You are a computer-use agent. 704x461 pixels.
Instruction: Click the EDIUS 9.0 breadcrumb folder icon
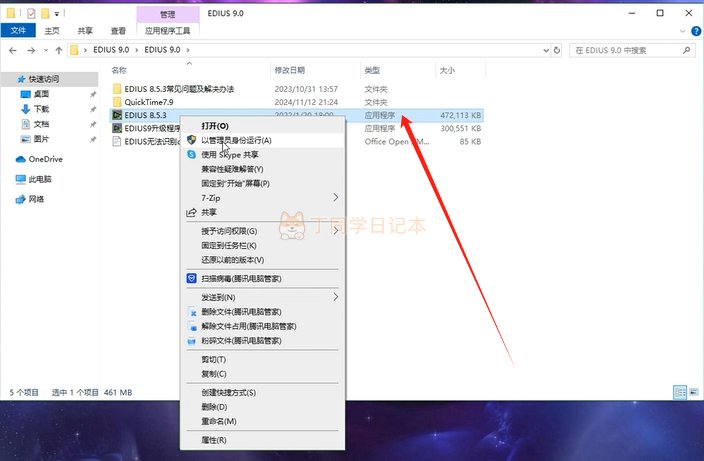tap(75, 50)
